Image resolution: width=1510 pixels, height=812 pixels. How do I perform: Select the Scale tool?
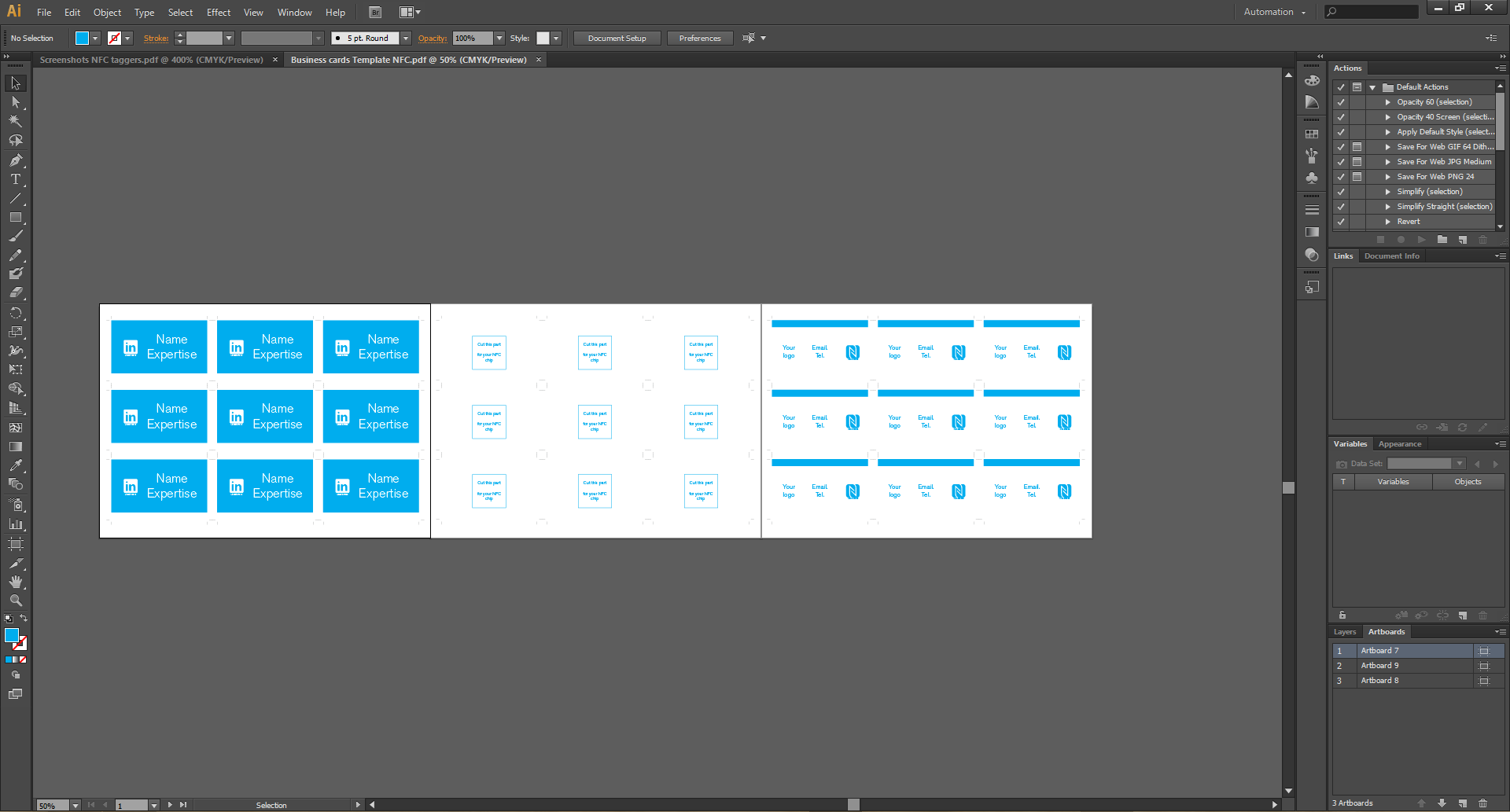(16, 332)
